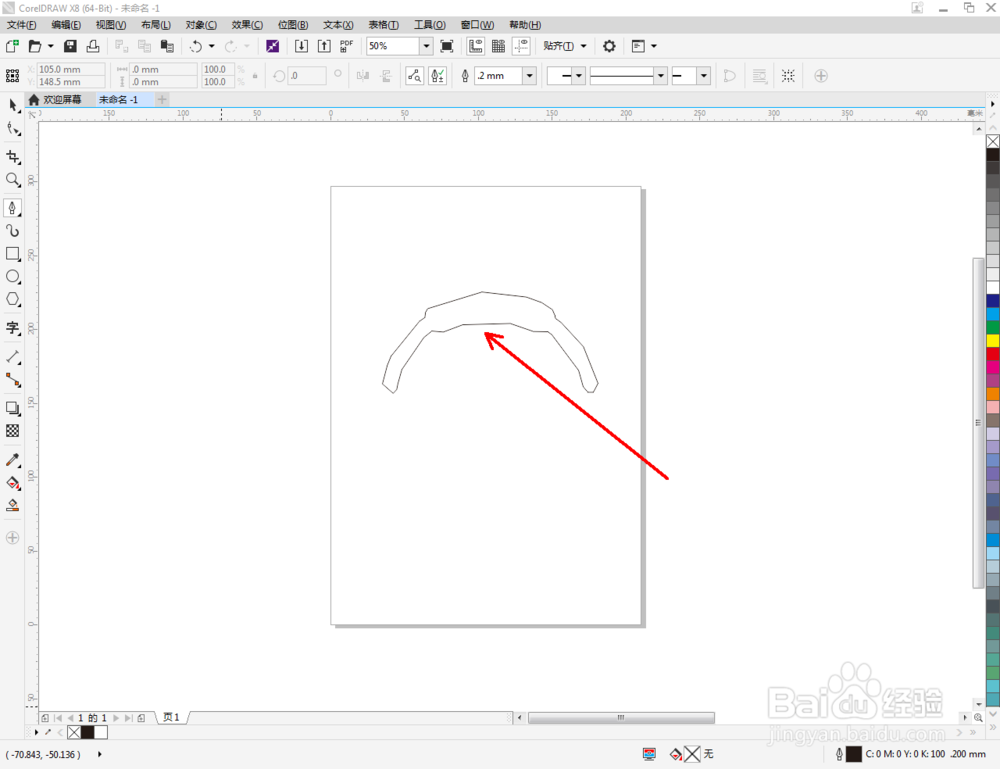Select the Zoom tool in toolbox
The image size is (1000, 769).
click(x=13, y=180)
